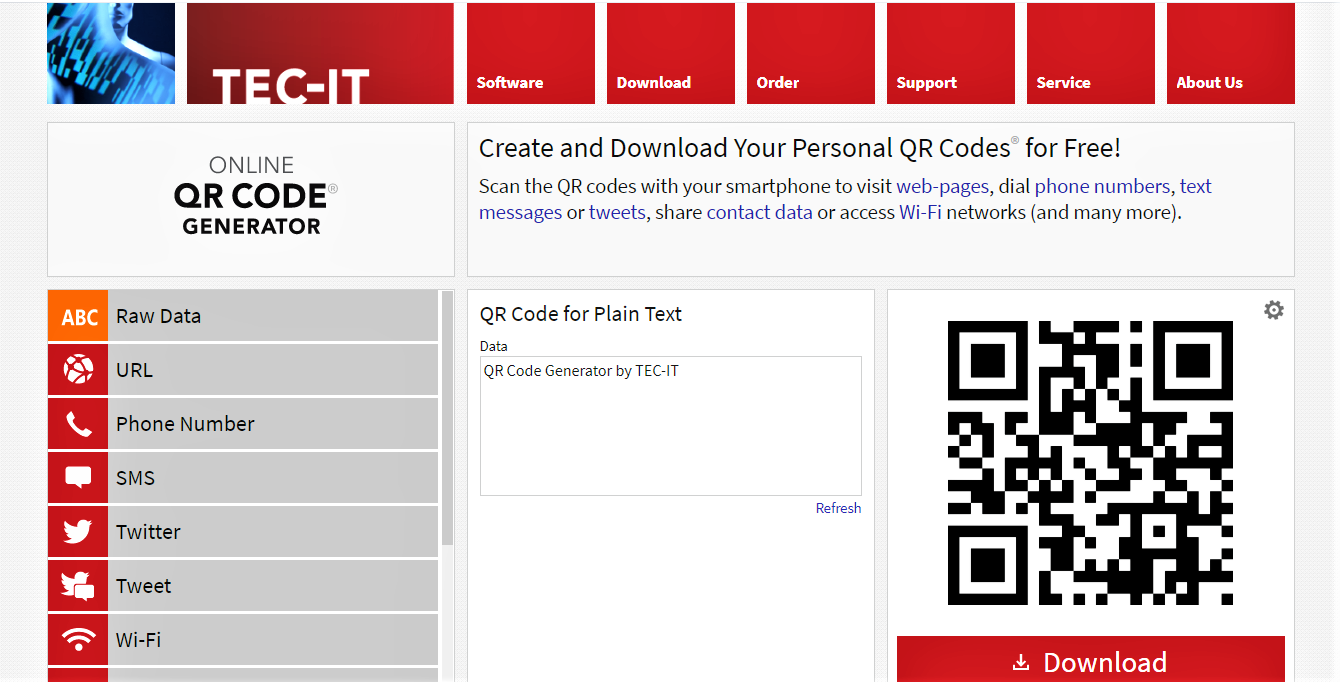Click the Tweet bird-with-bubble icon
The width and height of the screenshot is (1340, 682).
[x=78, y=586]
